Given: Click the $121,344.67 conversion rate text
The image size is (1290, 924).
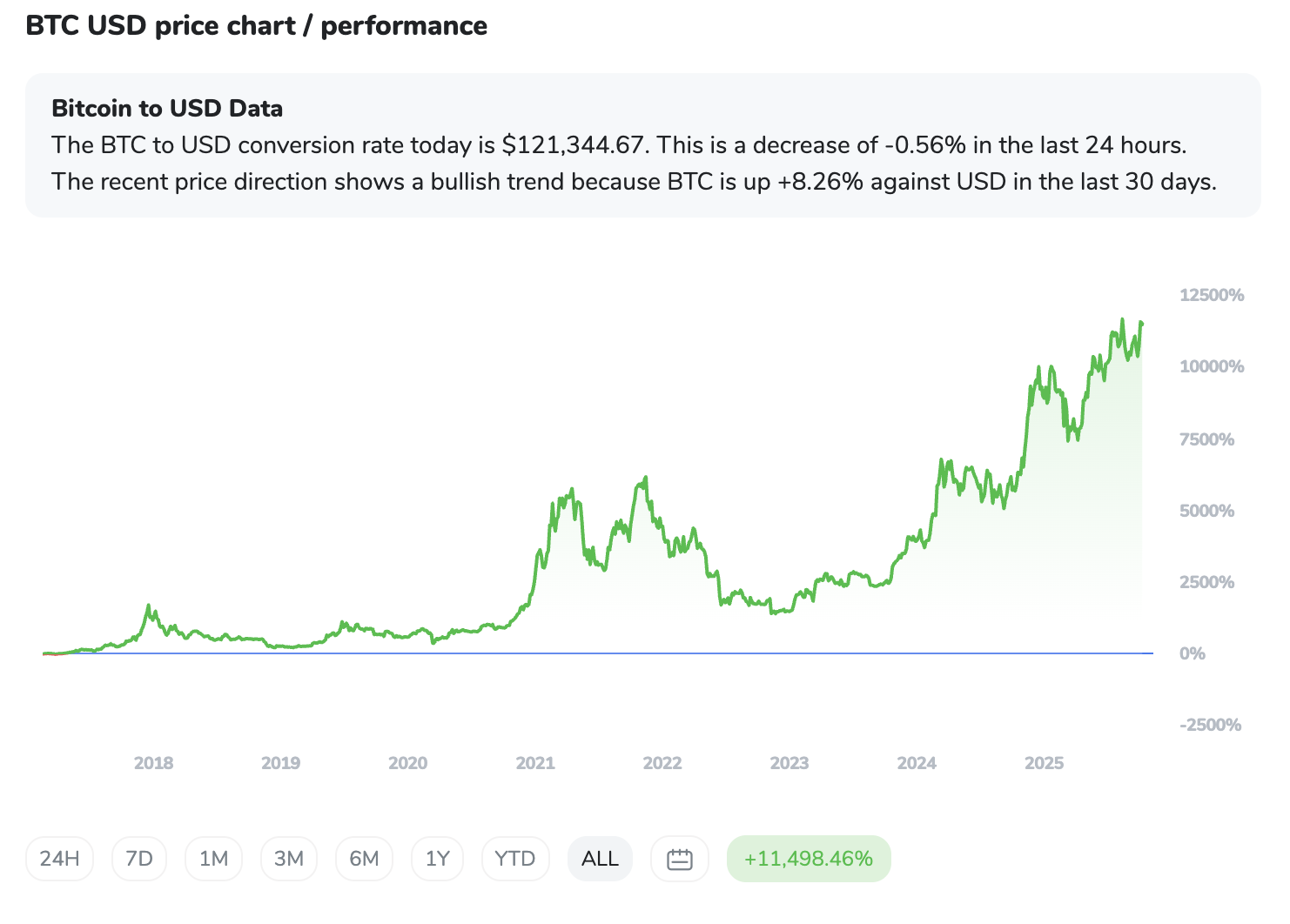Looking at the screenshot, I should [574, 145].
